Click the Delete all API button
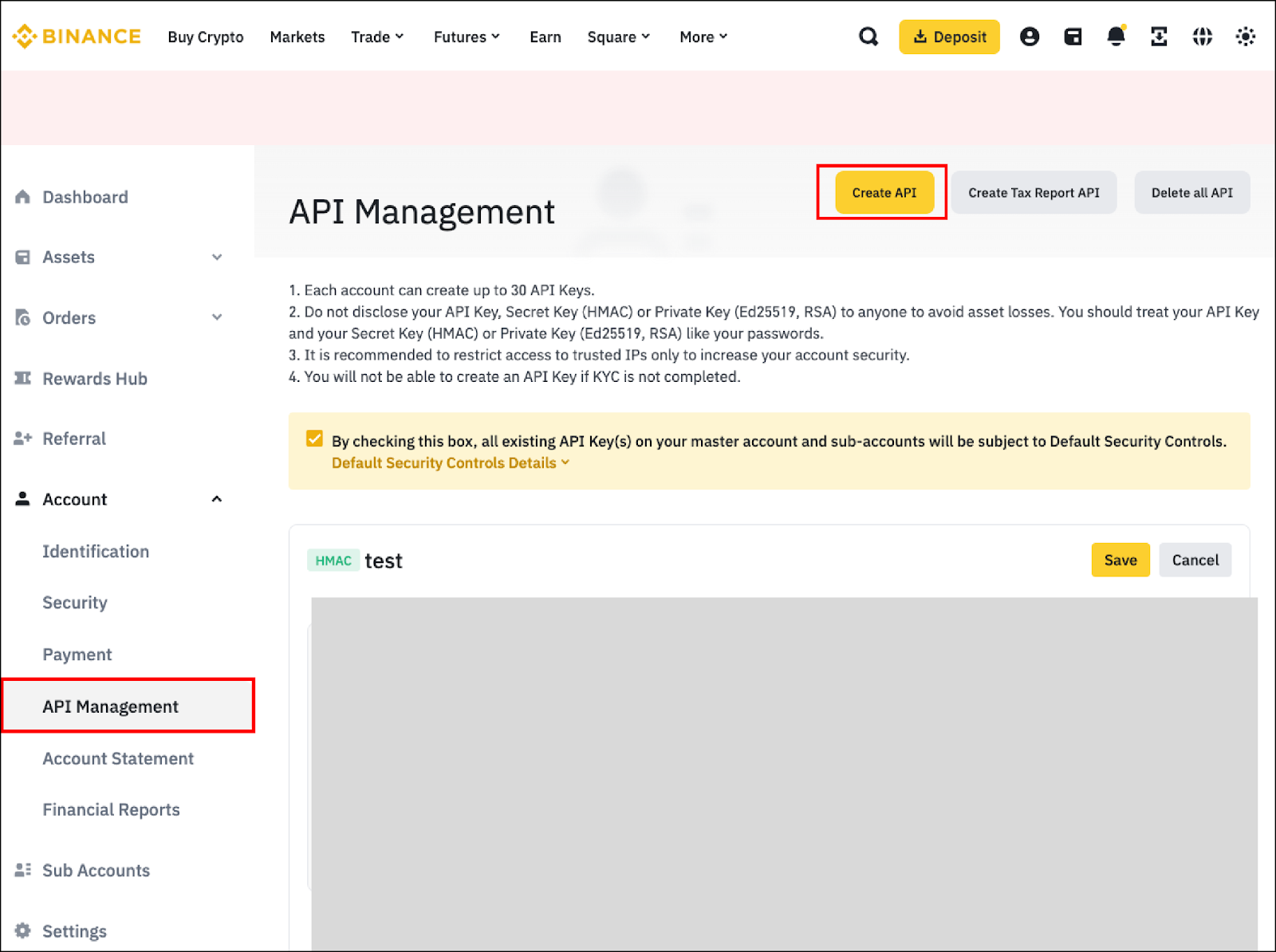This screenshot has height=952, width=1276. (1191, 193)
